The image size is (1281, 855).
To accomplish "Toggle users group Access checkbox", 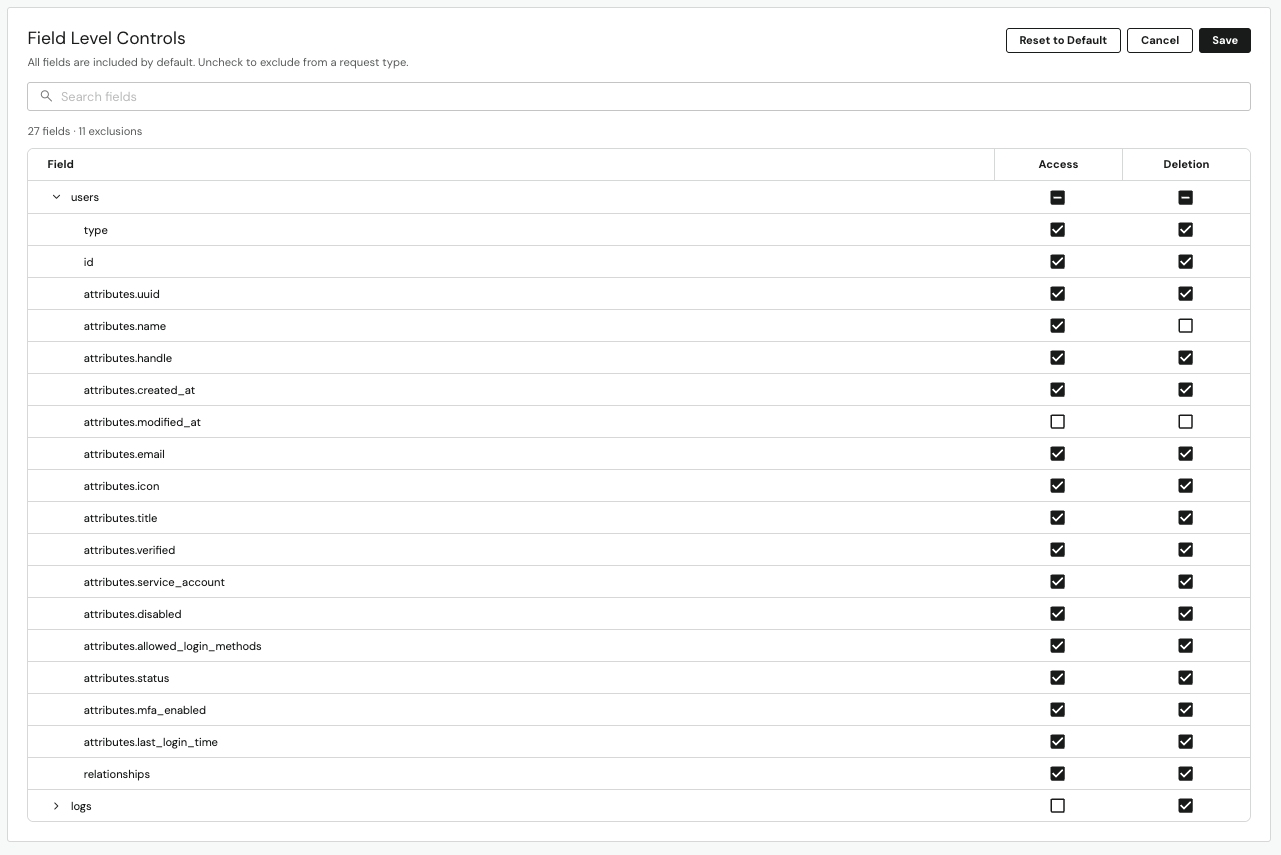I will click(1058, 198).
